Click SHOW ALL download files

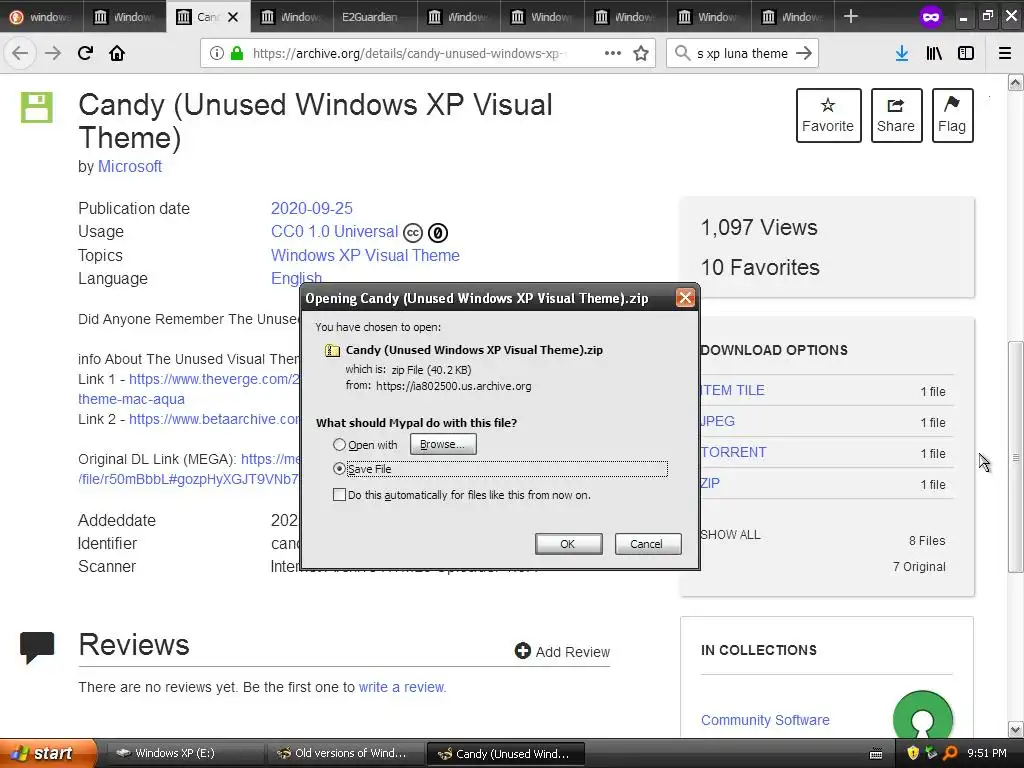[x=730, y=535]
